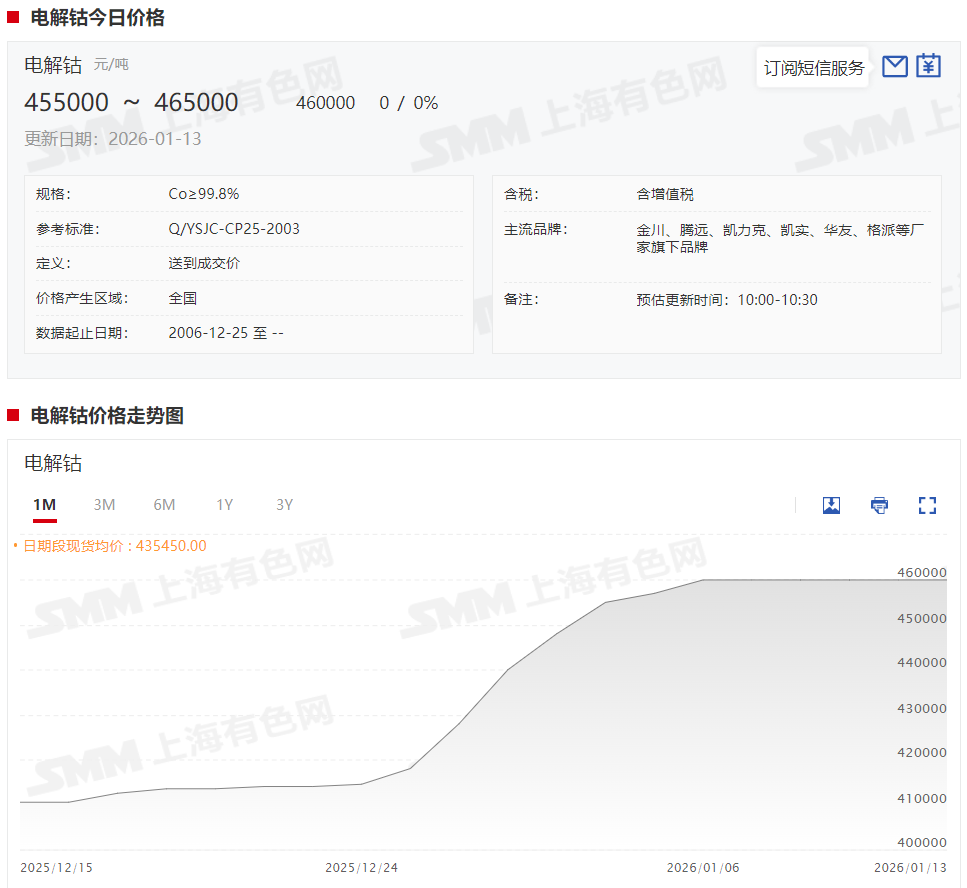Select the 1M time range tab
This screenshot has width=967, height=888.
[x=44, y=505]
